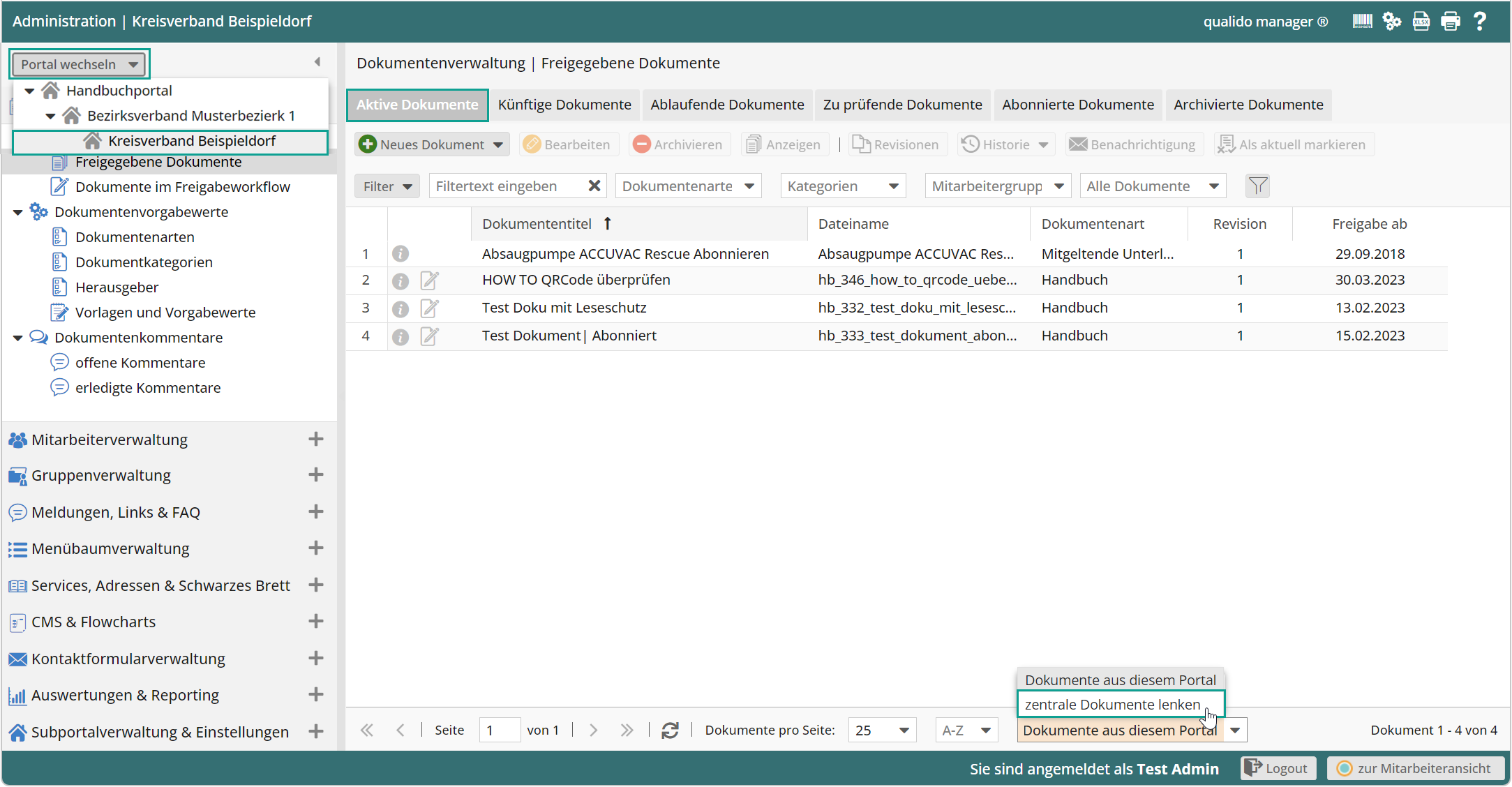Switch to Ablaufende Dokumente tab
This screenshot has width=1512, height=787.
[727, 105]
